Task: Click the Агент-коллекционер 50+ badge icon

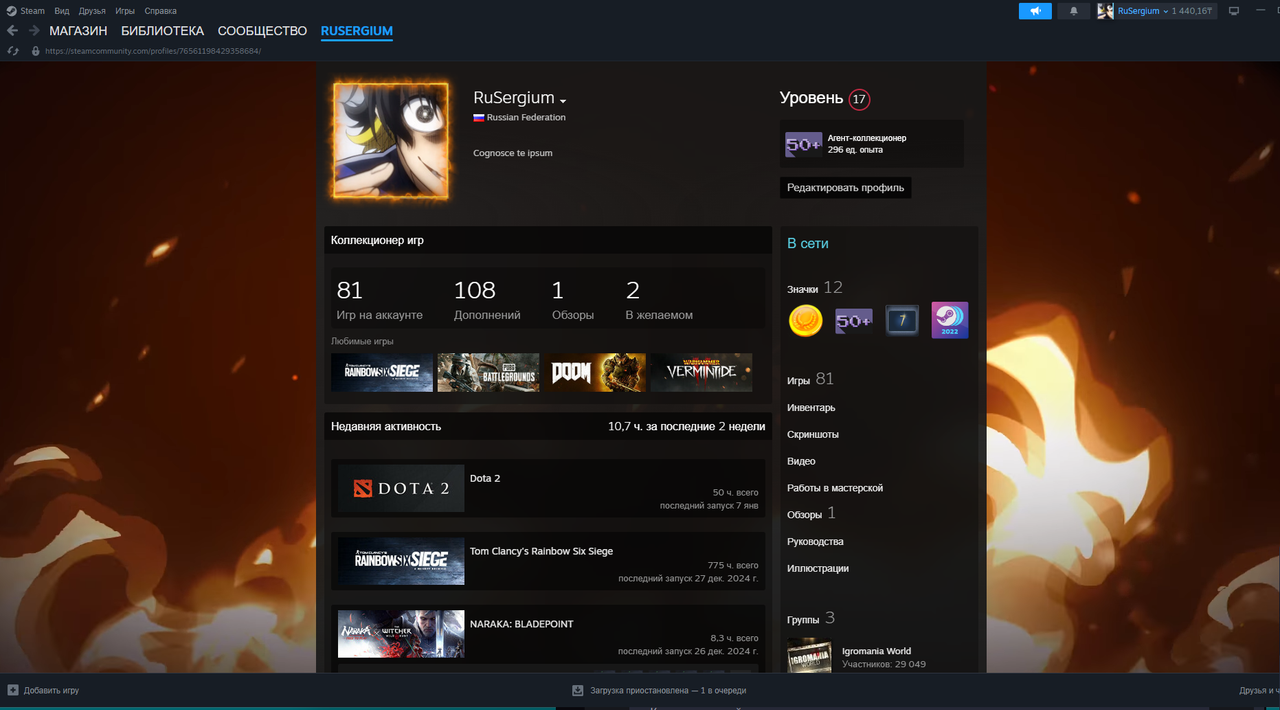Action: point(804,144)
